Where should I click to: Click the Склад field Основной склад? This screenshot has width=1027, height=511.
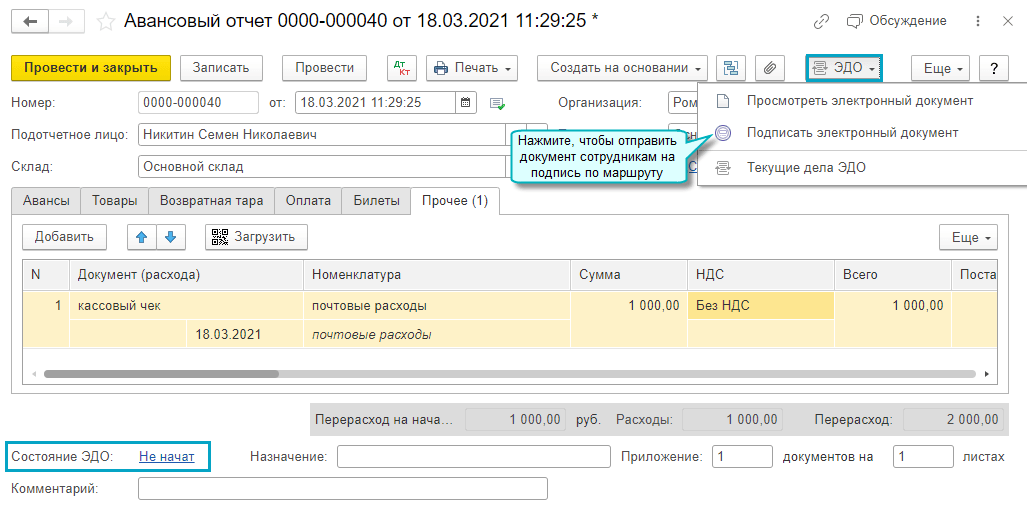pos(322,166)
